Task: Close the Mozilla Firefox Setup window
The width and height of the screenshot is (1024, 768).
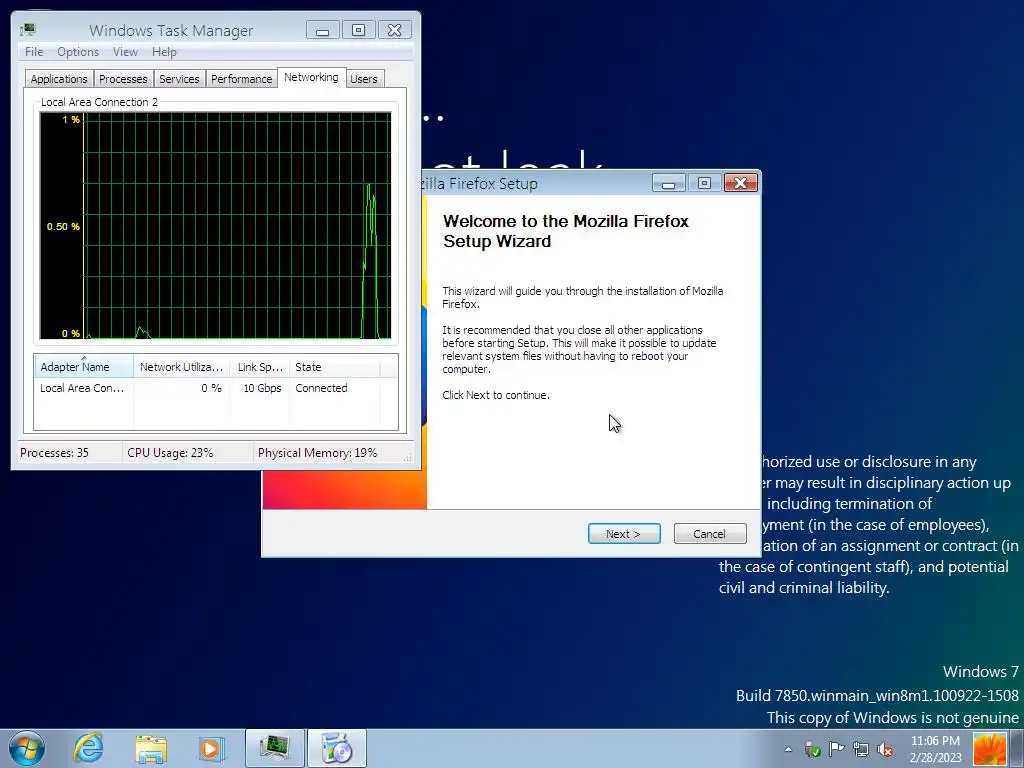Action: (741, 183)
